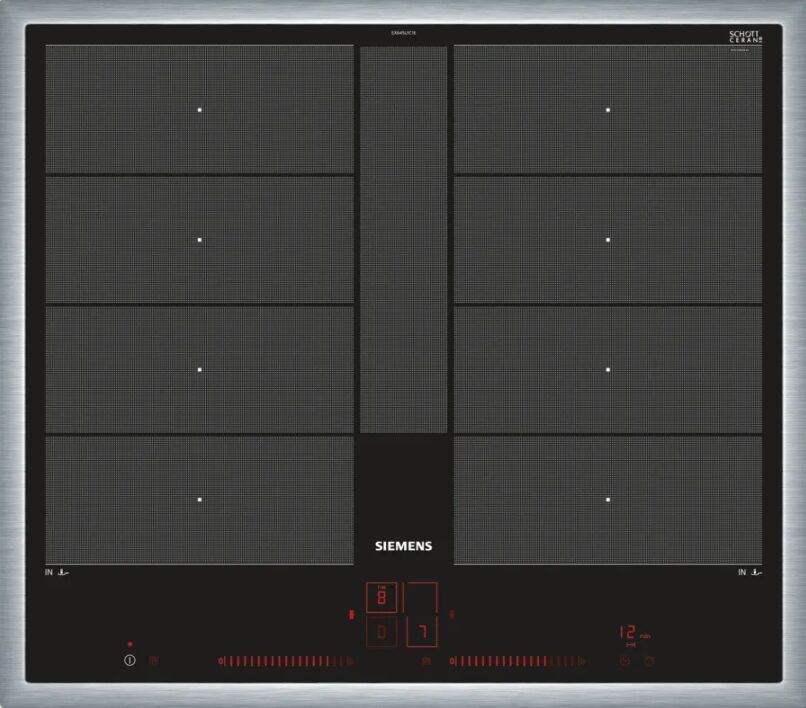
Task: Tap the rightmost timer icon
Action: (649, 661)
